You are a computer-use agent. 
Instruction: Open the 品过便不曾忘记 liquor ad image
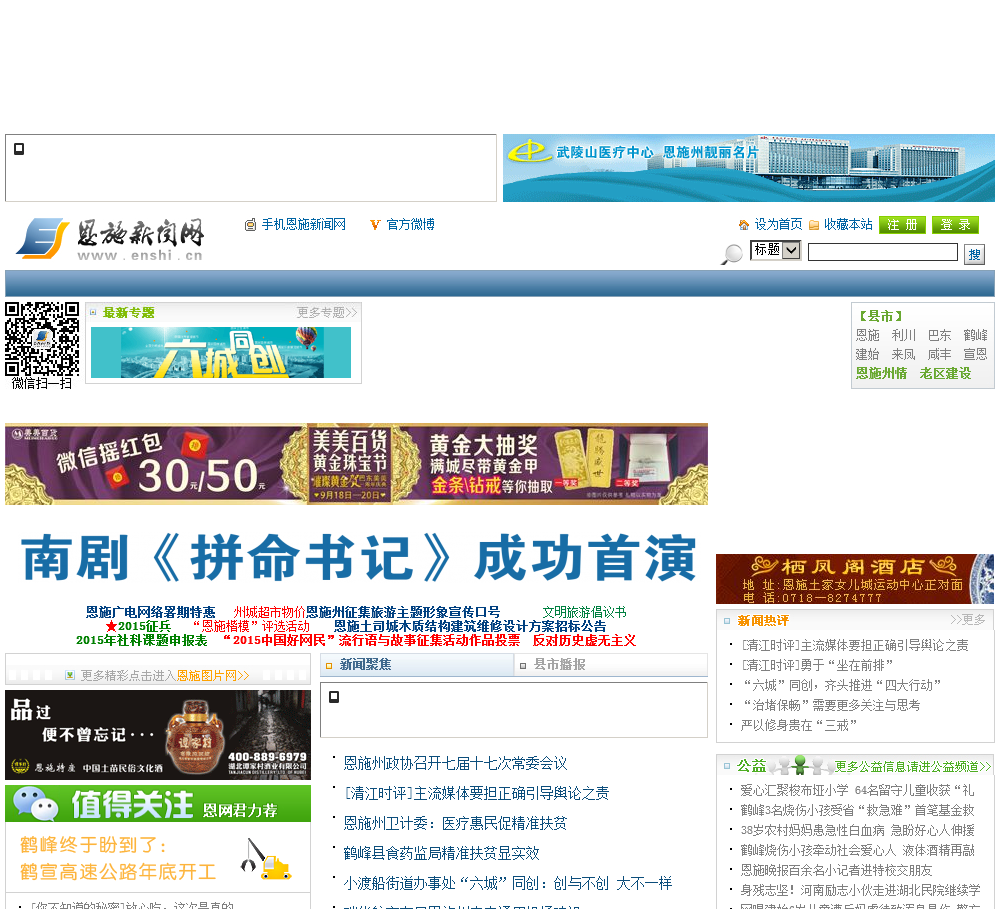(158, 735)
